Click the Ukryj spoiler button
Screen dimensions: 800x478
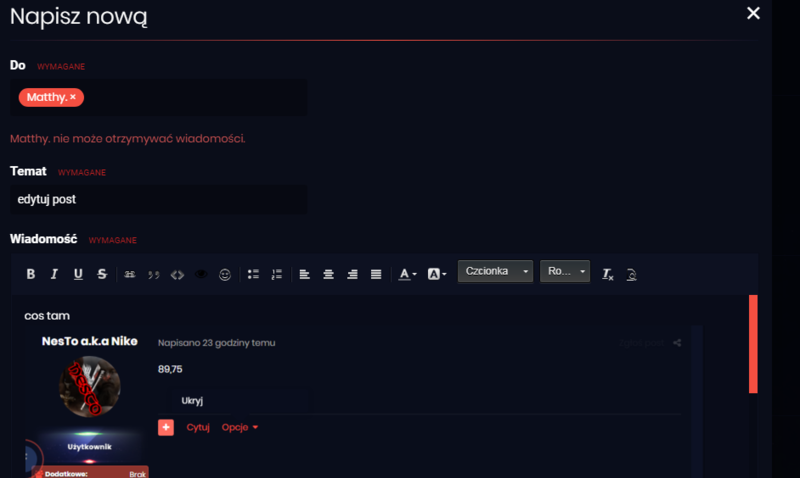(192, 400)
